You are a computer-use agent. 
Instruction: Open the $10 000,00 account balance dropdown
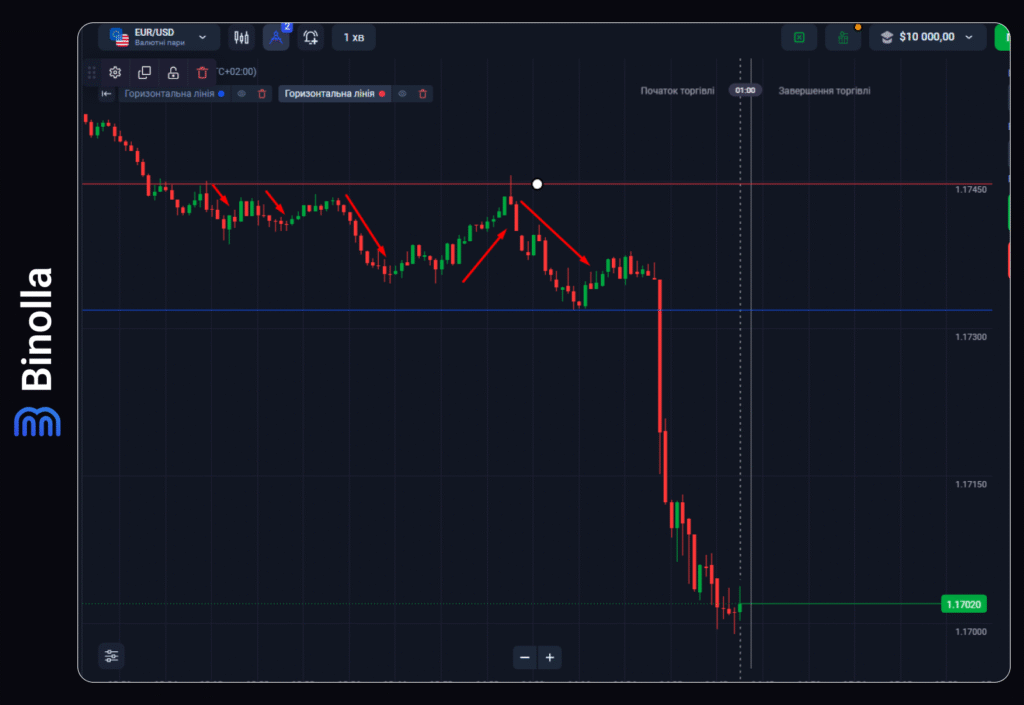(926, 38)
